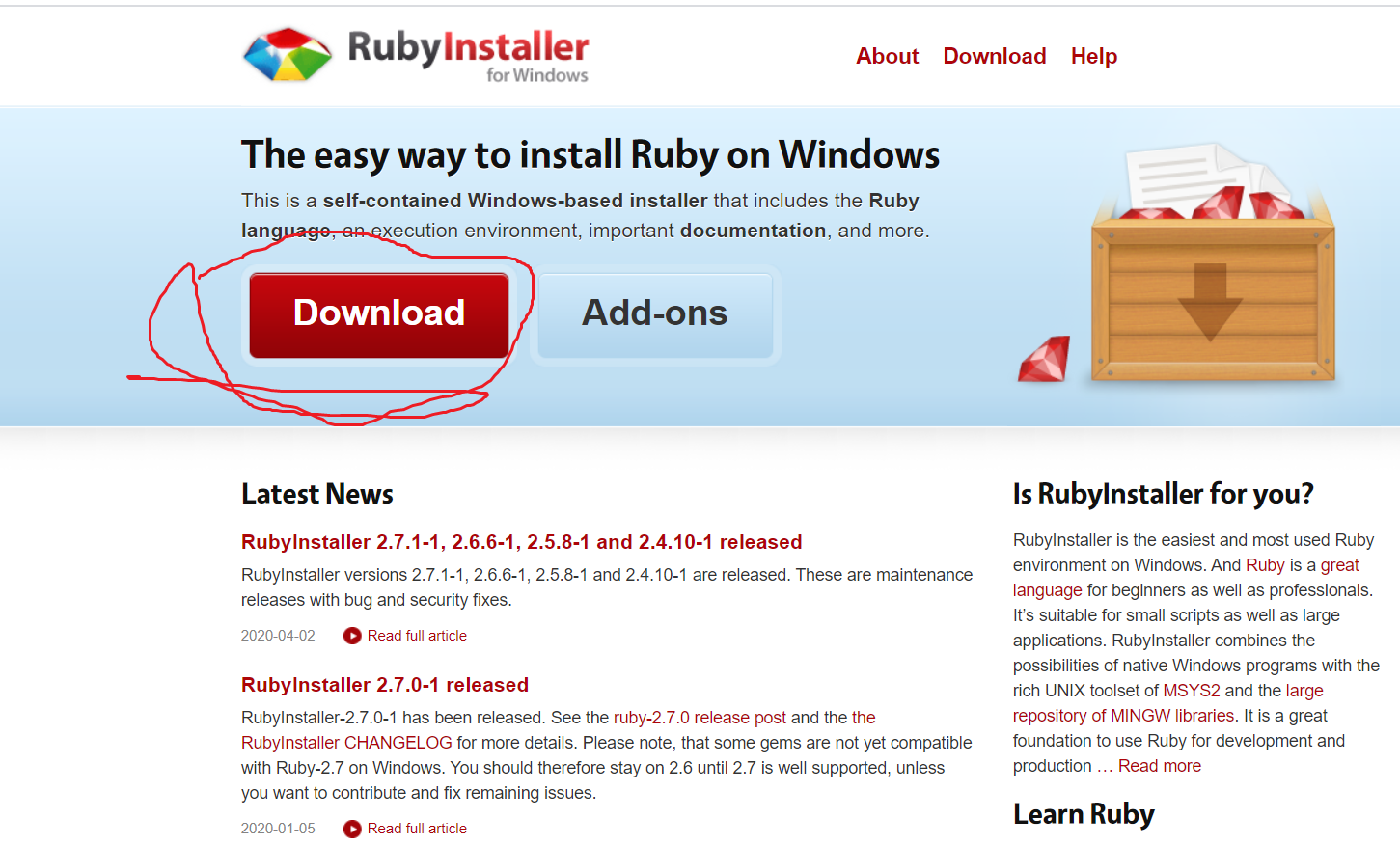Open the RubyInstaller 2.7.1-1 released headline
Viewport: 1400px width, 845px height.
521,542
